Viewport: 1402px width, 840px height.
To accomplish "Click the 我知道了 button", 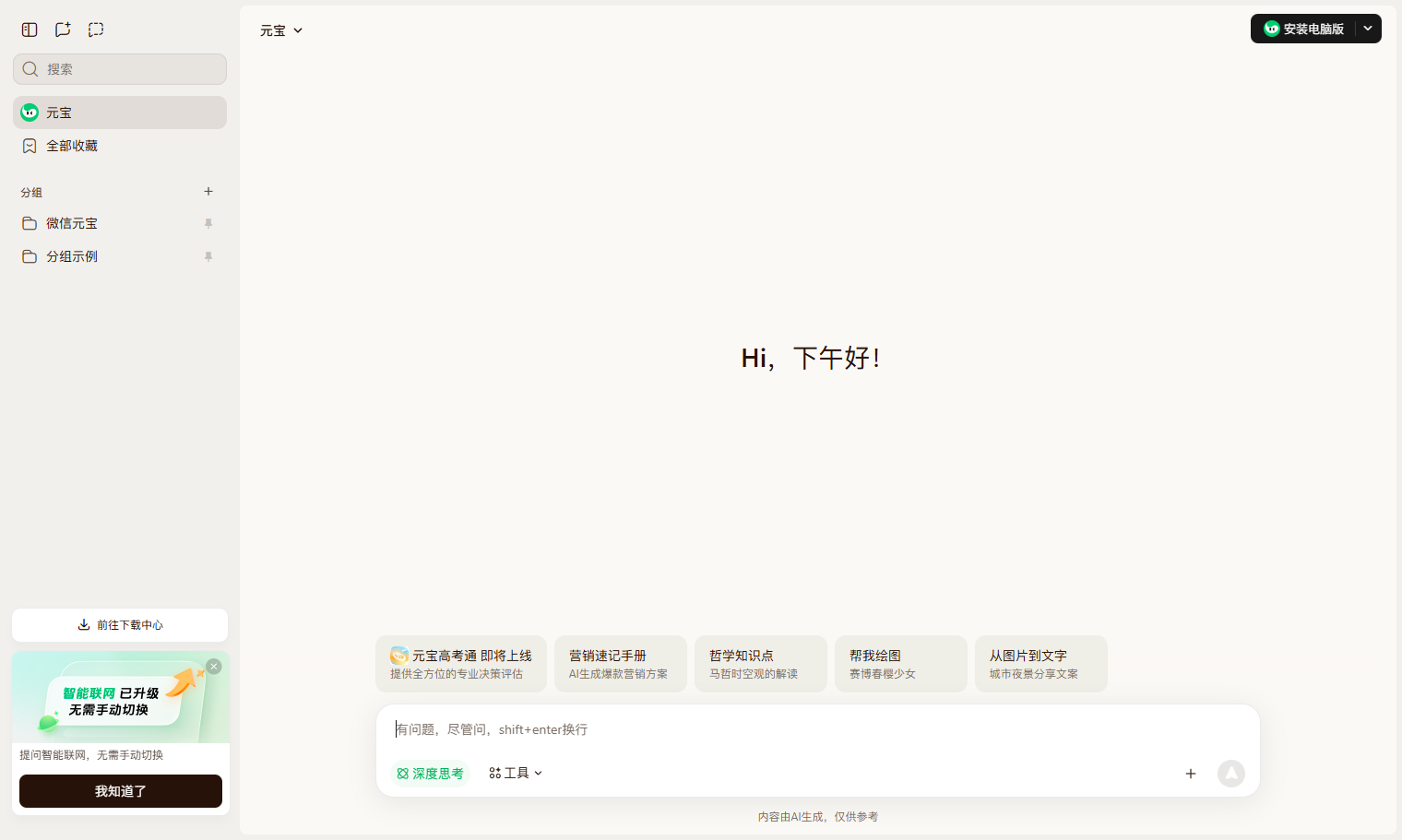I will tap(121, 791).
